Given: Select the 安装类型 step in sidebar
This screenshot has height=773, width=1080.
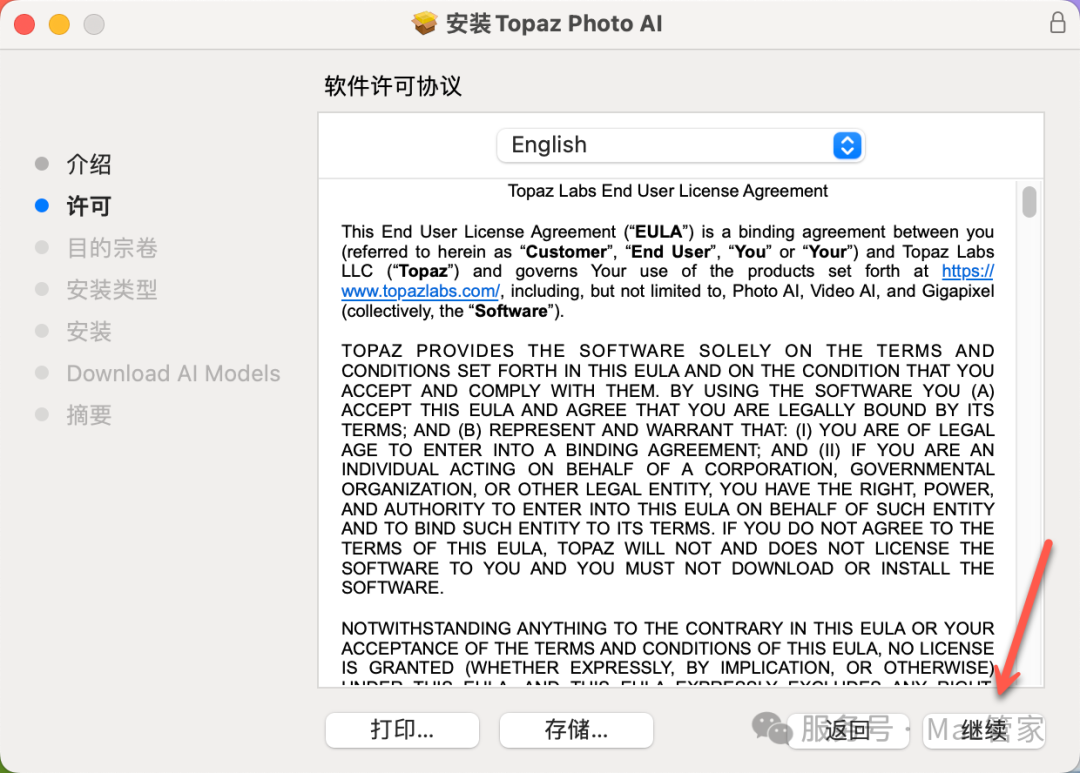Looking at the screenshot, I should point(111,290).
